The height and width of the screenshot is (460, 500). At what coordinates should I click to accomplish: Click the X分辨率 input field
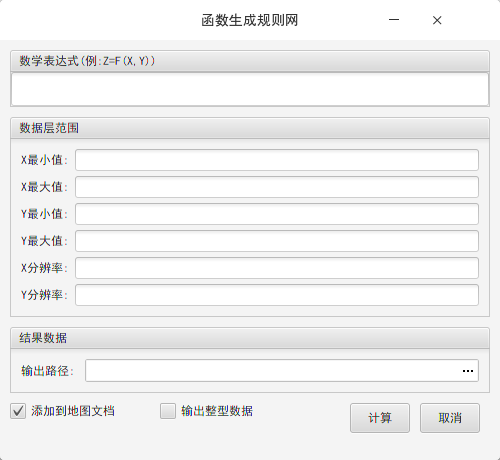[277, 268]
